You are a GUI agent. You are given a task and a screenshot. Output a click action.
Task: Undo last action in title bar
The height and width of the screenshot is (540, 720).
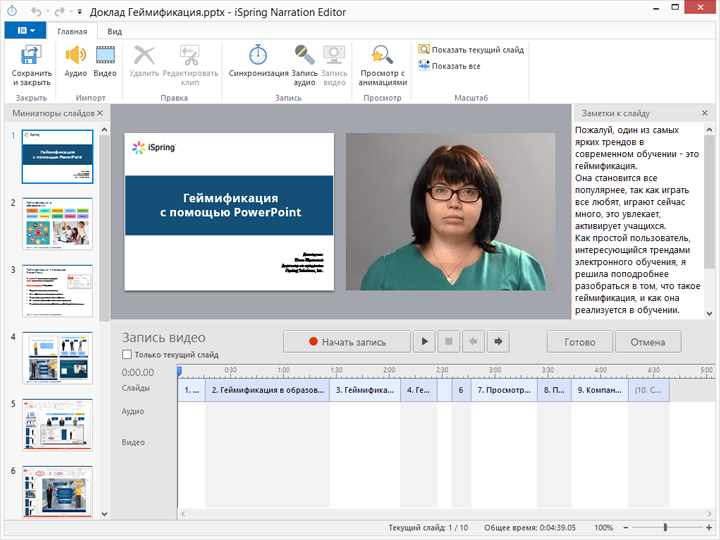coord(36,11)
